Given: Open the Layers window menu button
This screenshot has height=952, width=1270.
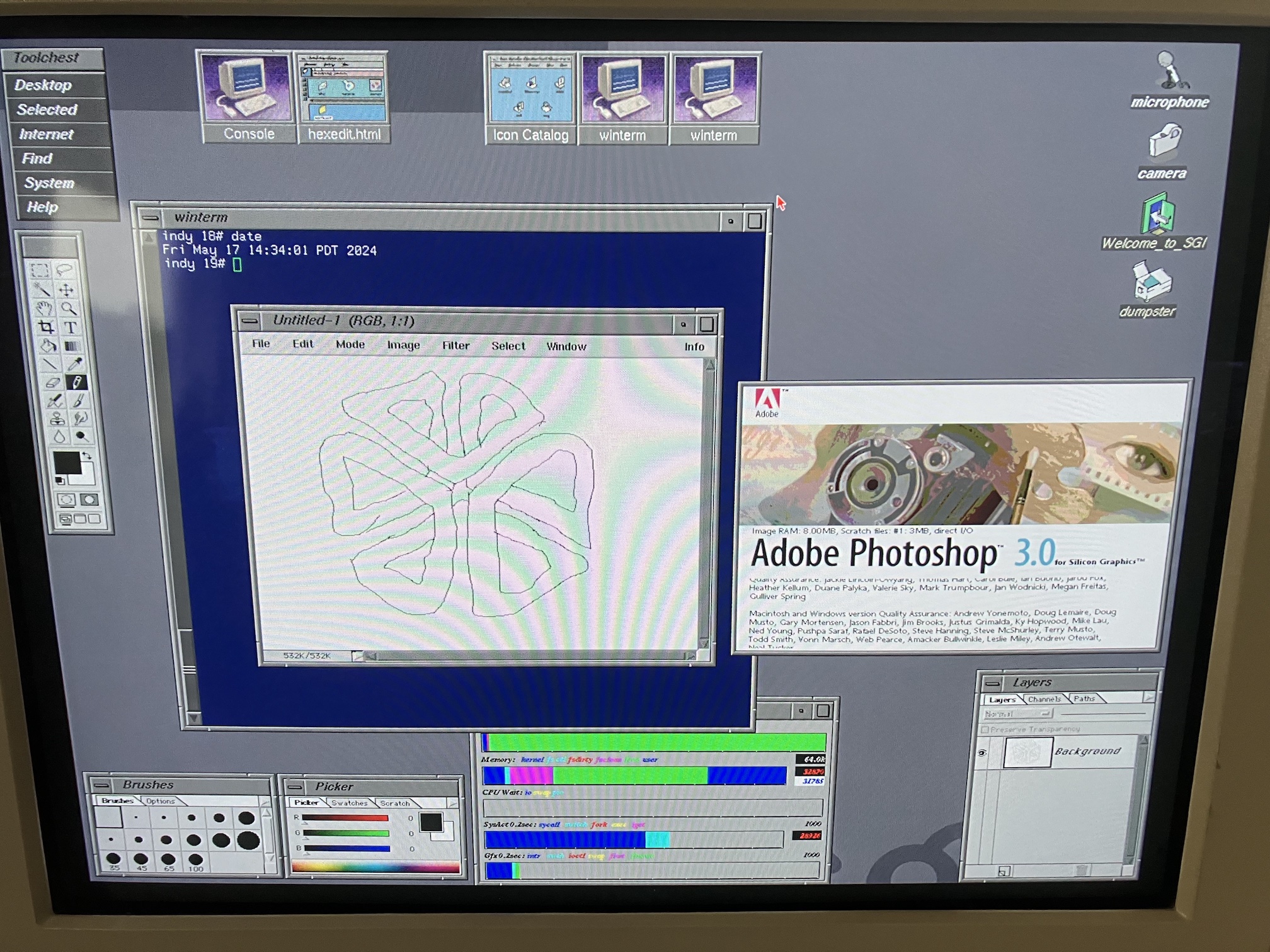Looking at the screenshot, I should coord(993,683).
